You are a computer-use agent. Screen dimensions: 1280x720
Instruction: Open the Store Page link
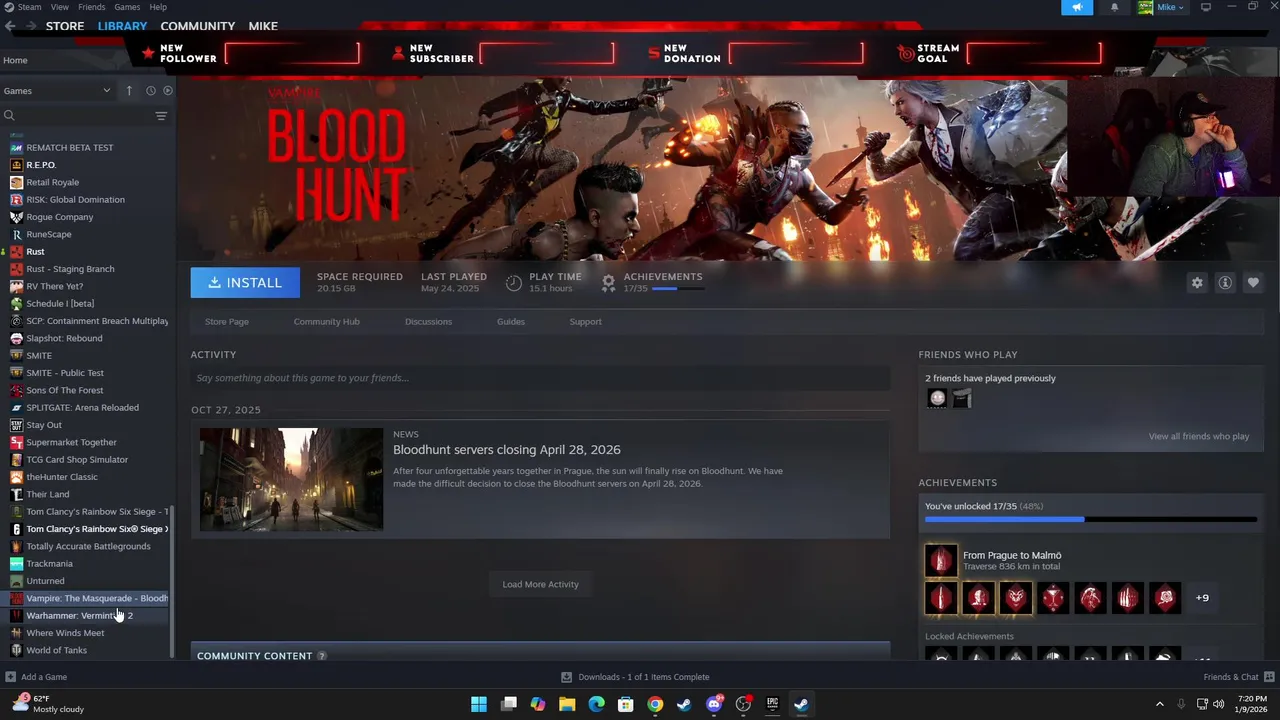coord(227,322)
